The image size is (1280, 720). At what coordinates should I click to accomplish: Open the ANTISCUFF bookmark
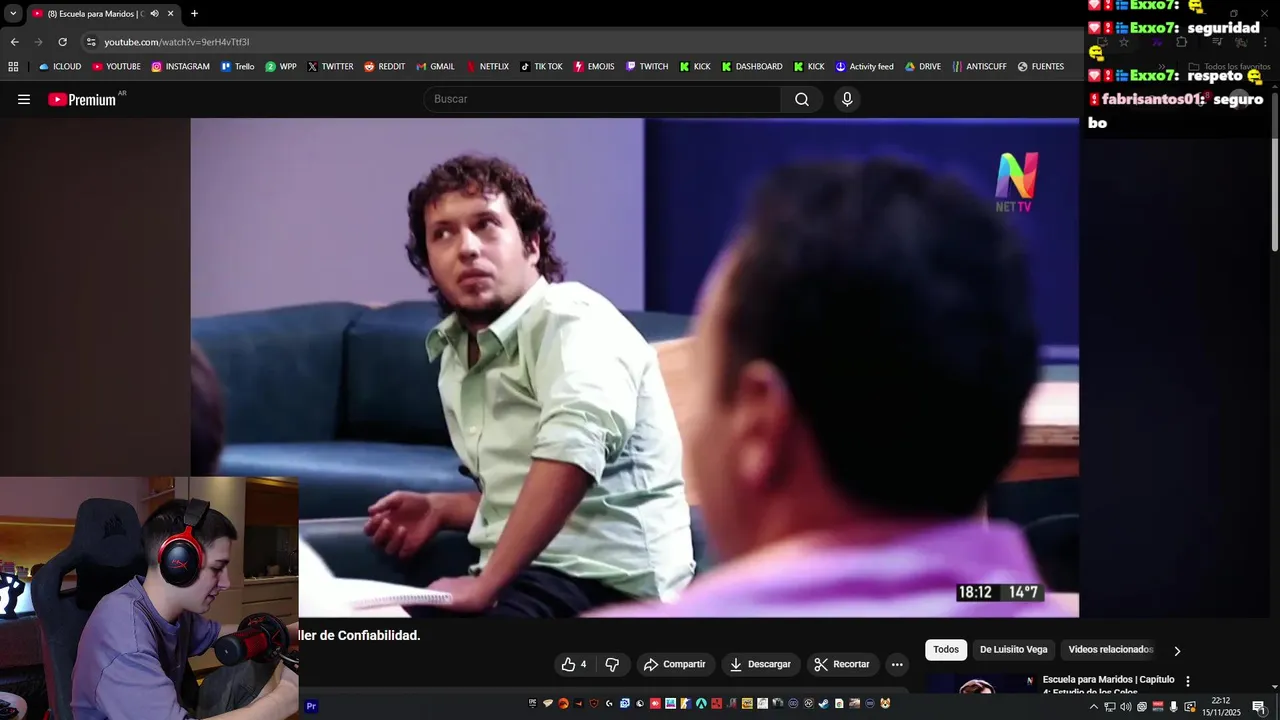979,67
